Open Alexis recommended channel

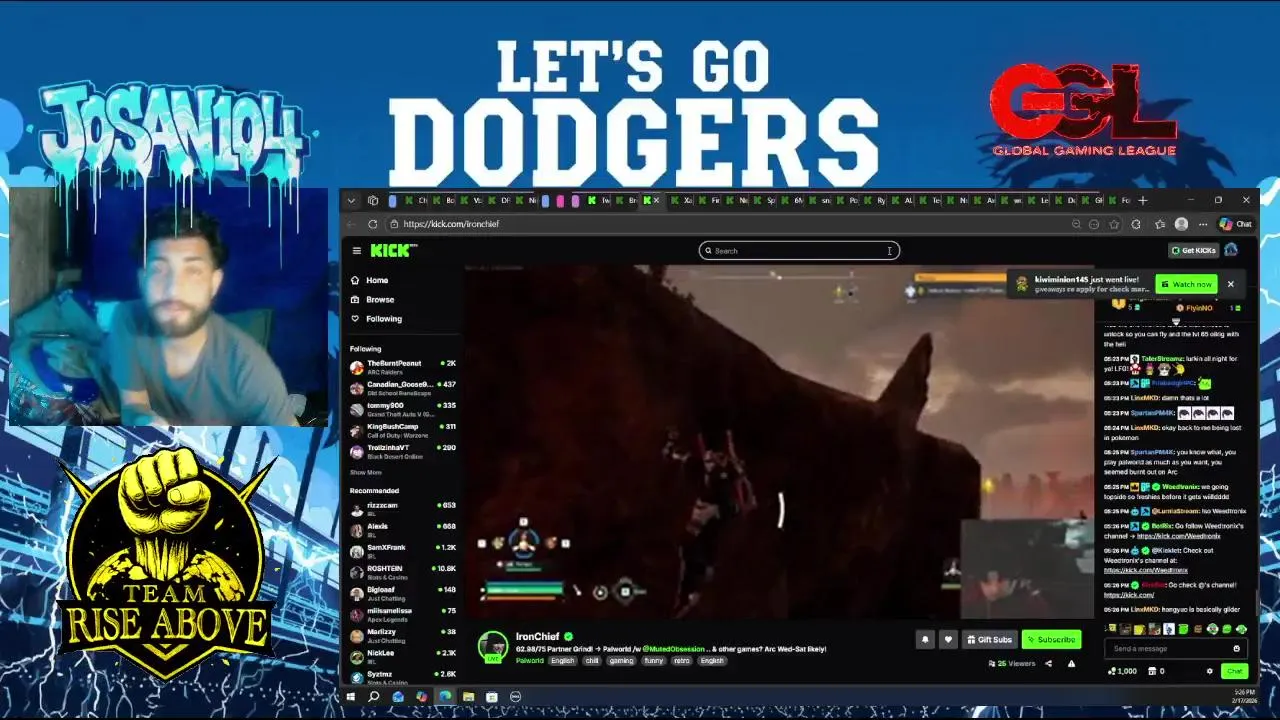coord(403,530)
